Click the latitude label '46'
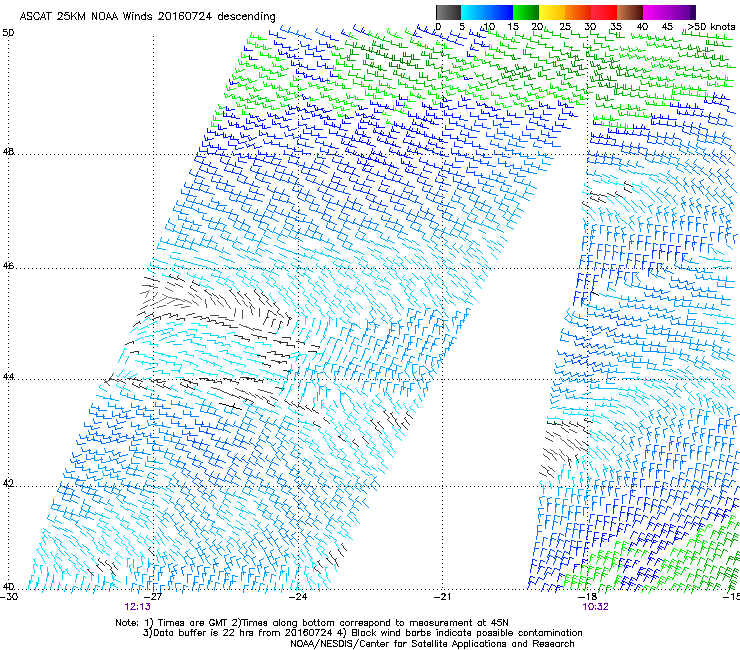Viewport: 740px width, 650px height. pos(8,266)
